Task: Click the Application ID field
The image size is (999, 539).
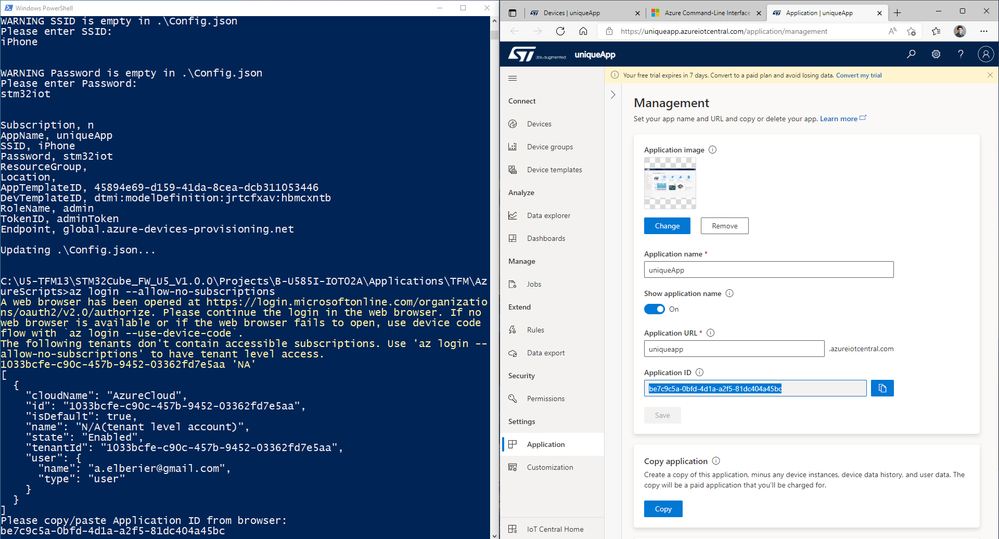Action: point(755,388)
